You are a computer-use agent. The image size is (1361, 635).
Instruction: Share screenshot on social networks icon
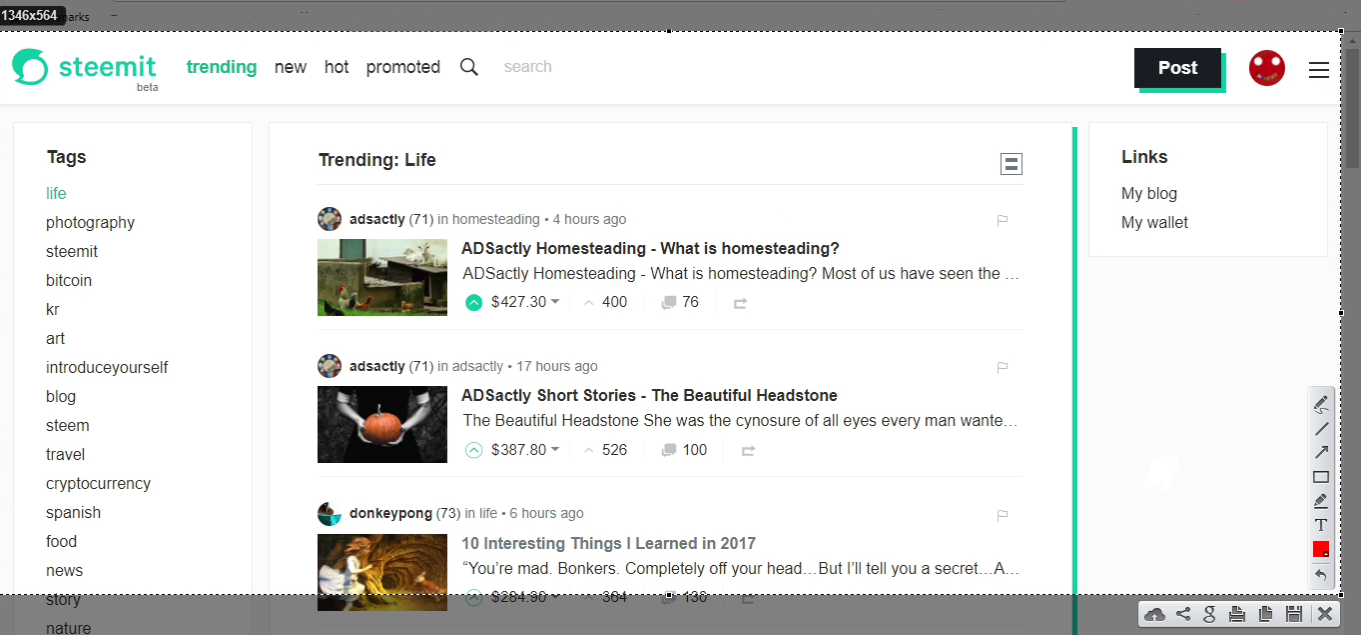[x=1183, y=614]
